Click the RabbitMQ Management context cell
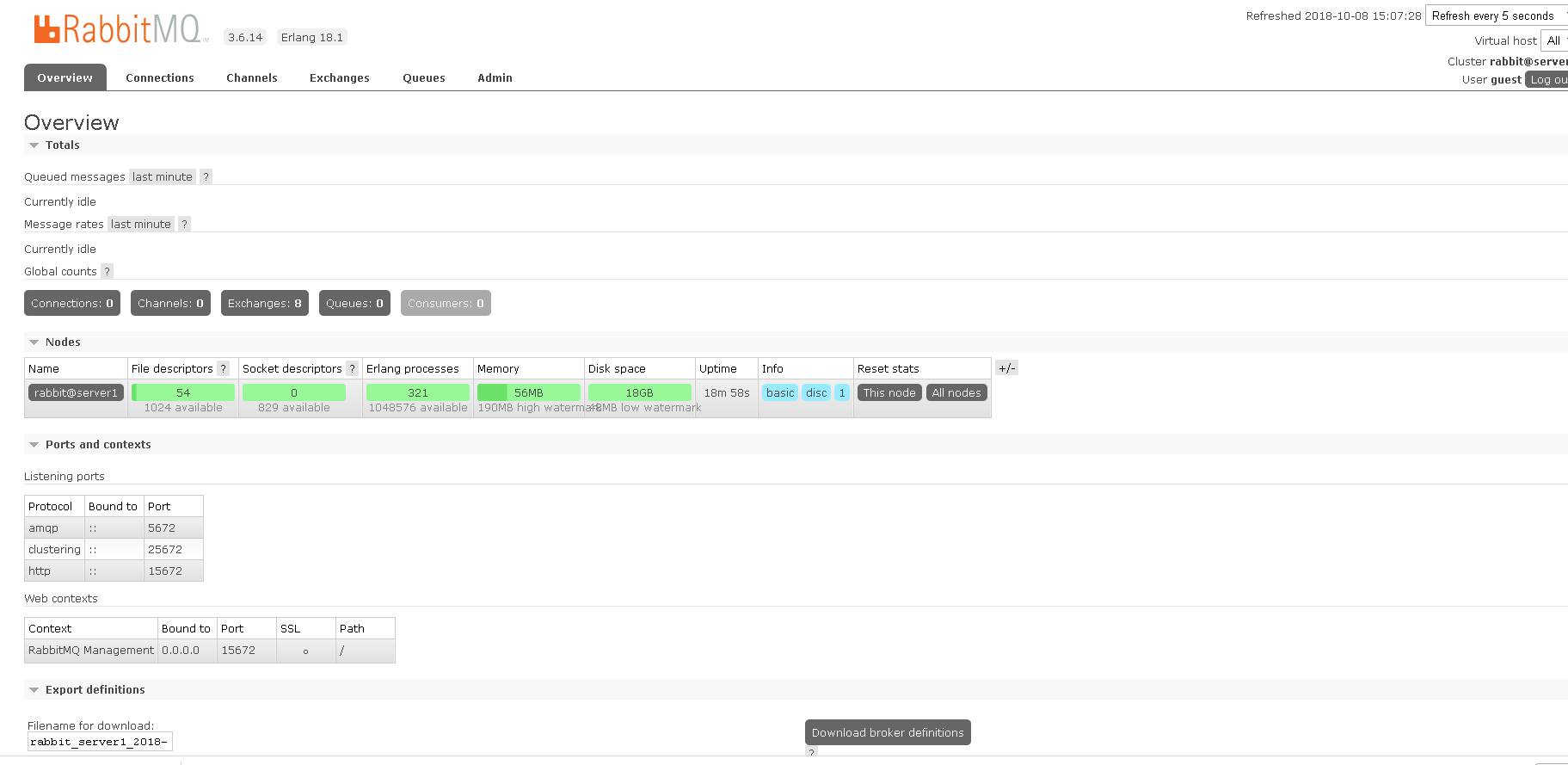 click(x=91, y=650)
